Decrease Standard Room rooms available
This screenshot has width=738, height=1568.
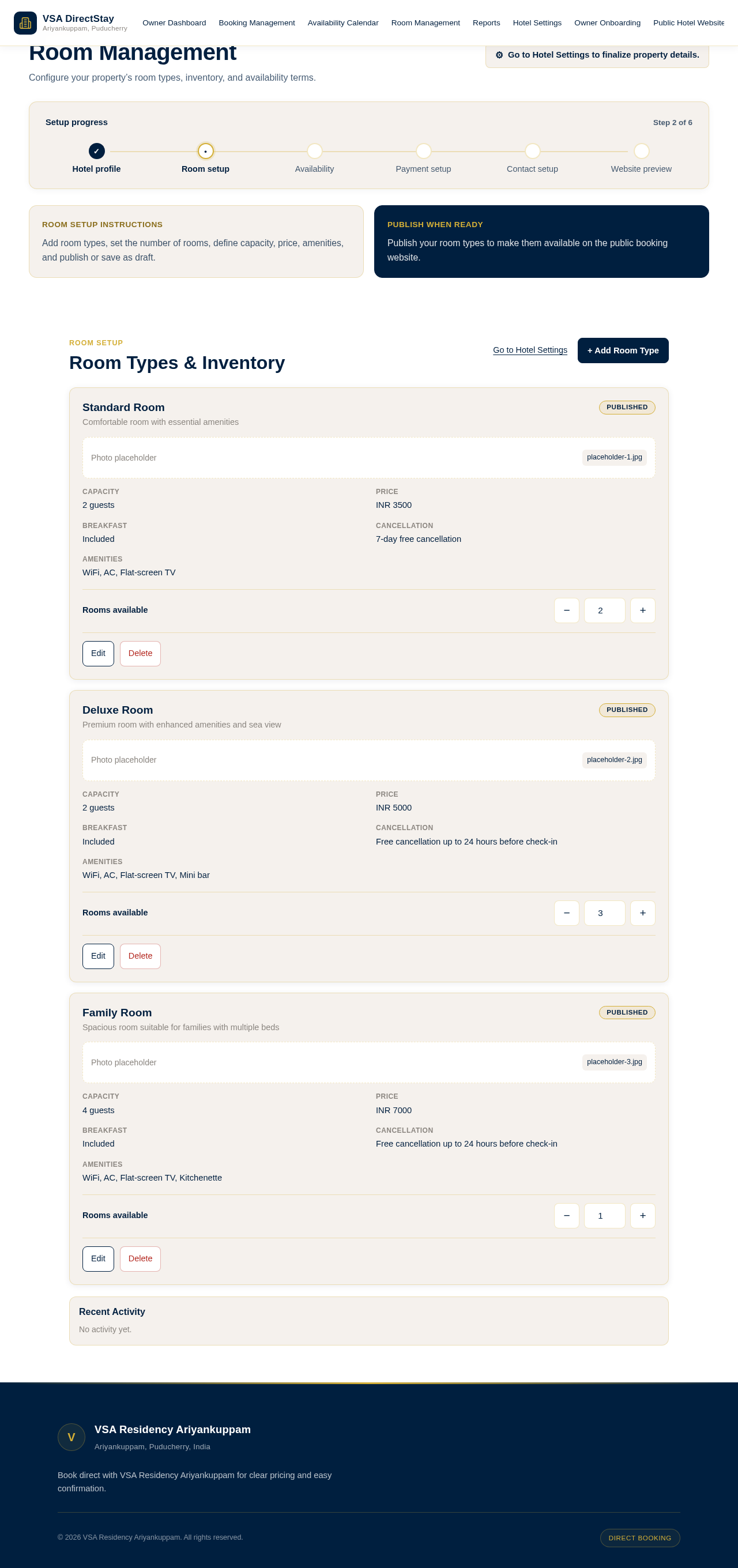point(566,610)
